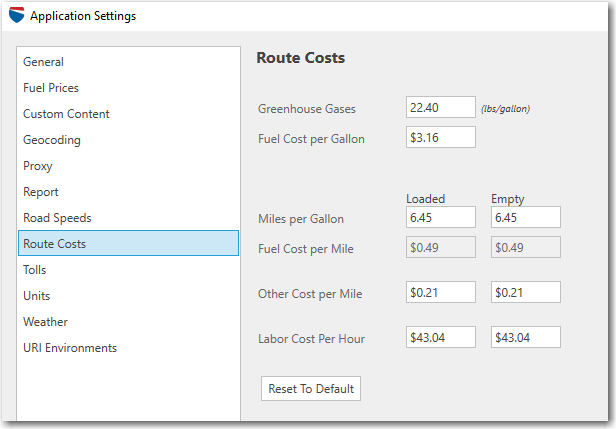This screenshot has height=429, width=616.
Task: Click Loaded Labor Cost Per Hour field
Action: tap(441, 337)
